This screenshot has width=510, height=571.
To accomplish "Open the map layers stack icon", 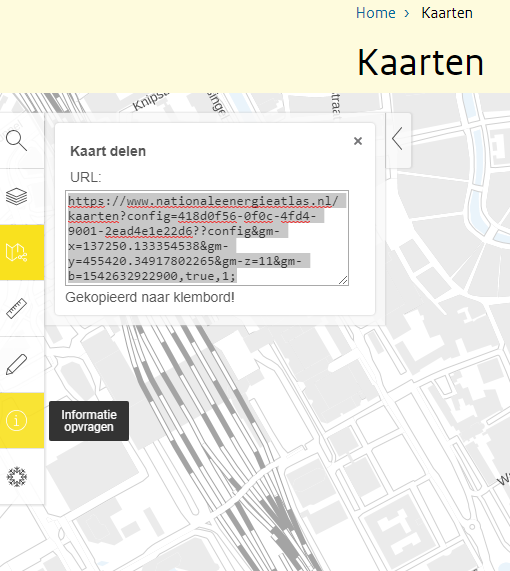I will (16, 197).
